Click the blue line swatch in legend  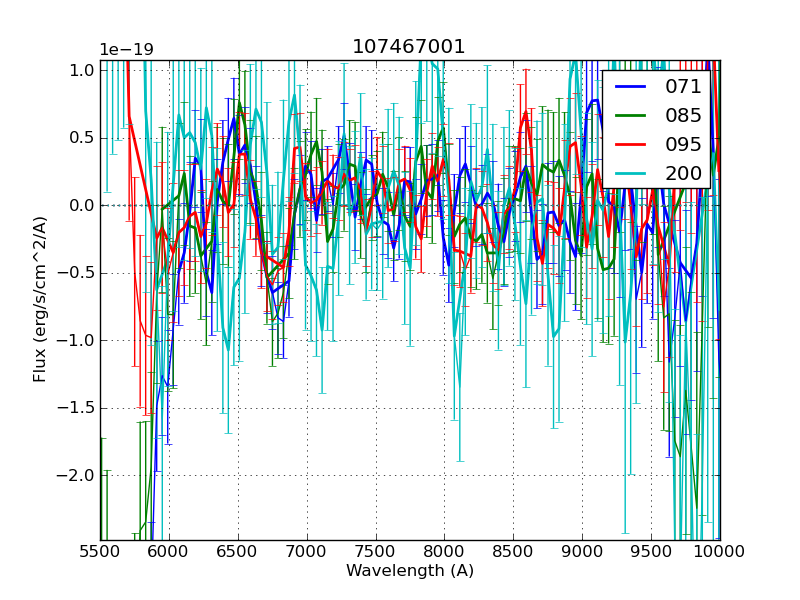pos(630,87)
